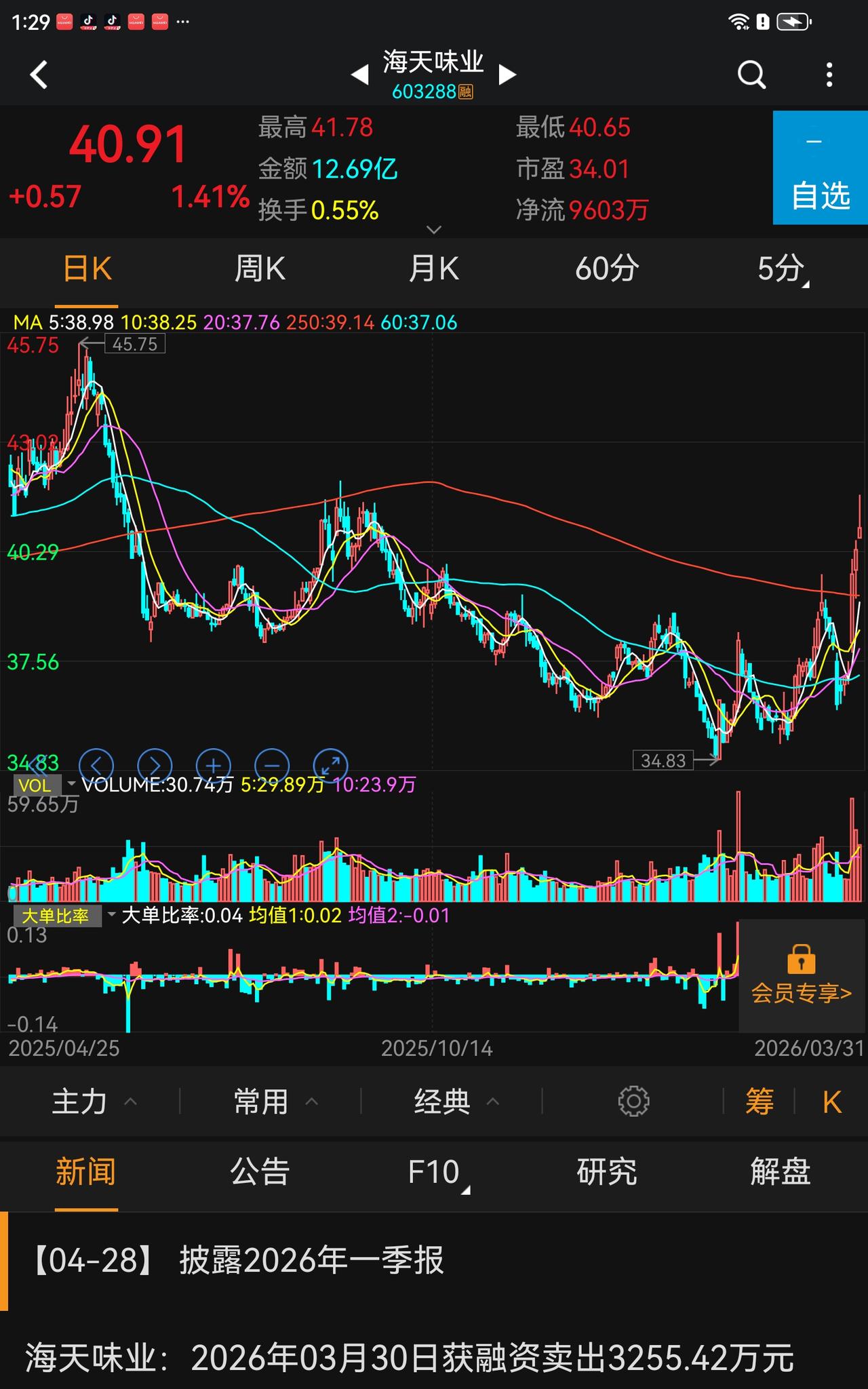Switch to the 研究 tab
This screenshot has width=868, height=1389.
pos(607,1172)
